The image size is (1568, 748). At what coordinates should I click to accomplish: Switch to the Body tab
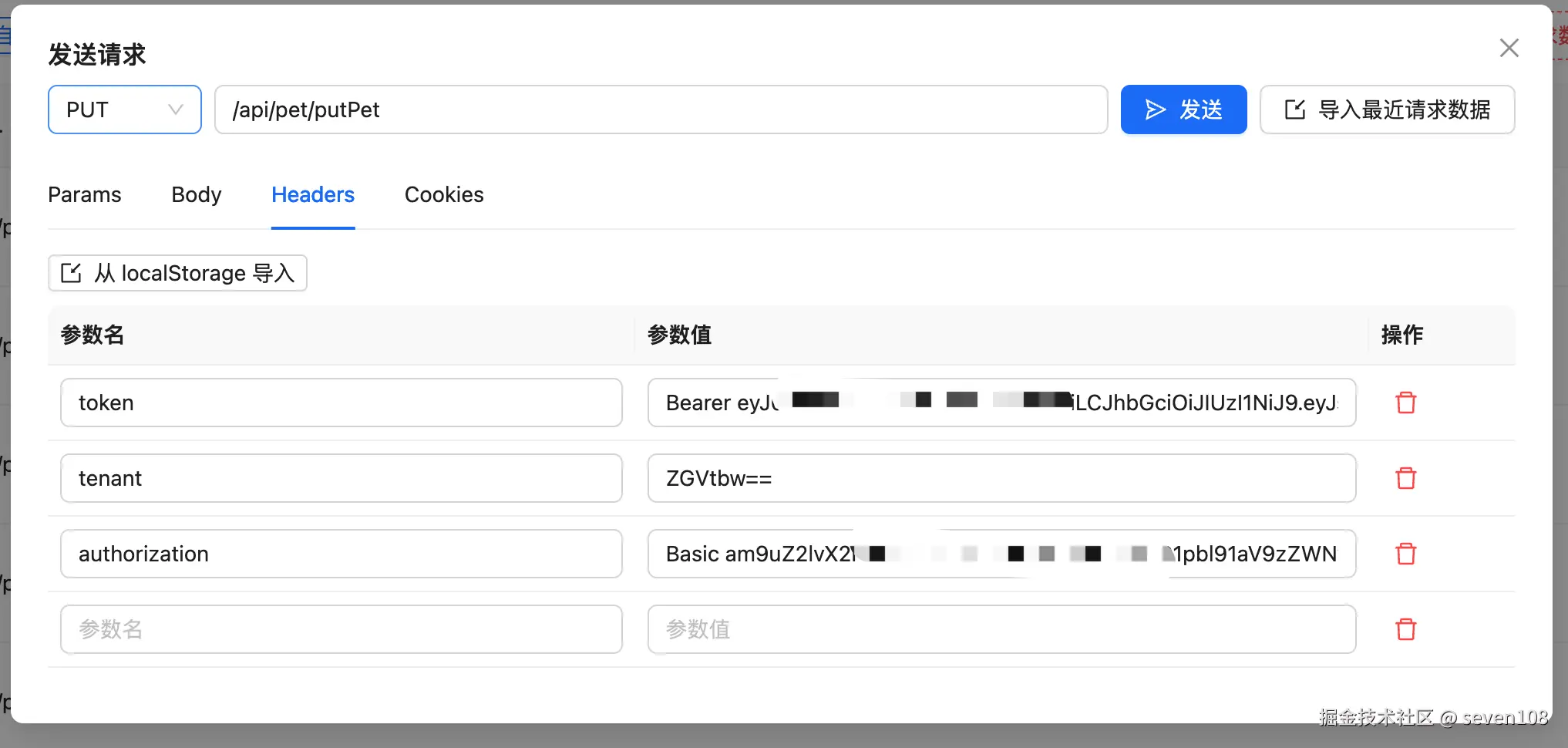[197, 194]
